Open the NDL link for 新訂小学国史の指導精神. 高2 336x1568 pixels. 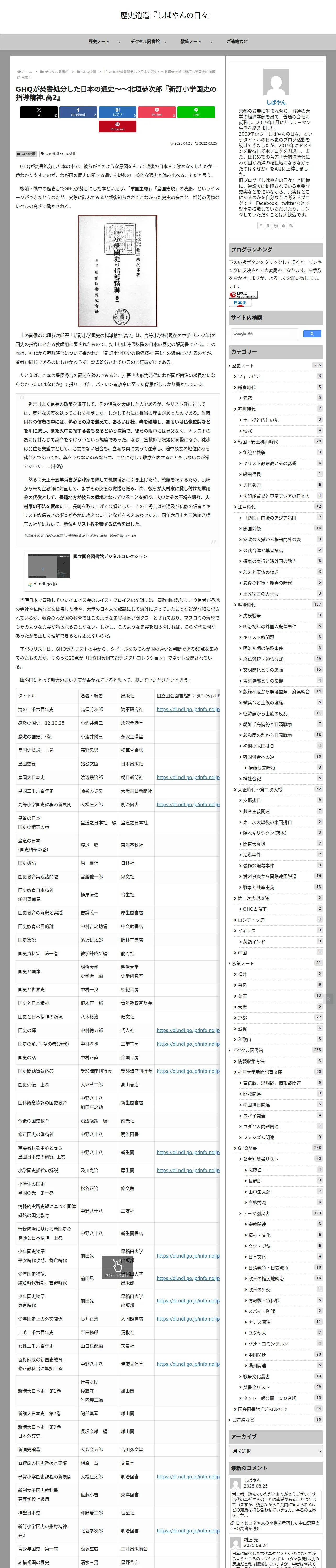[188, 1531]
